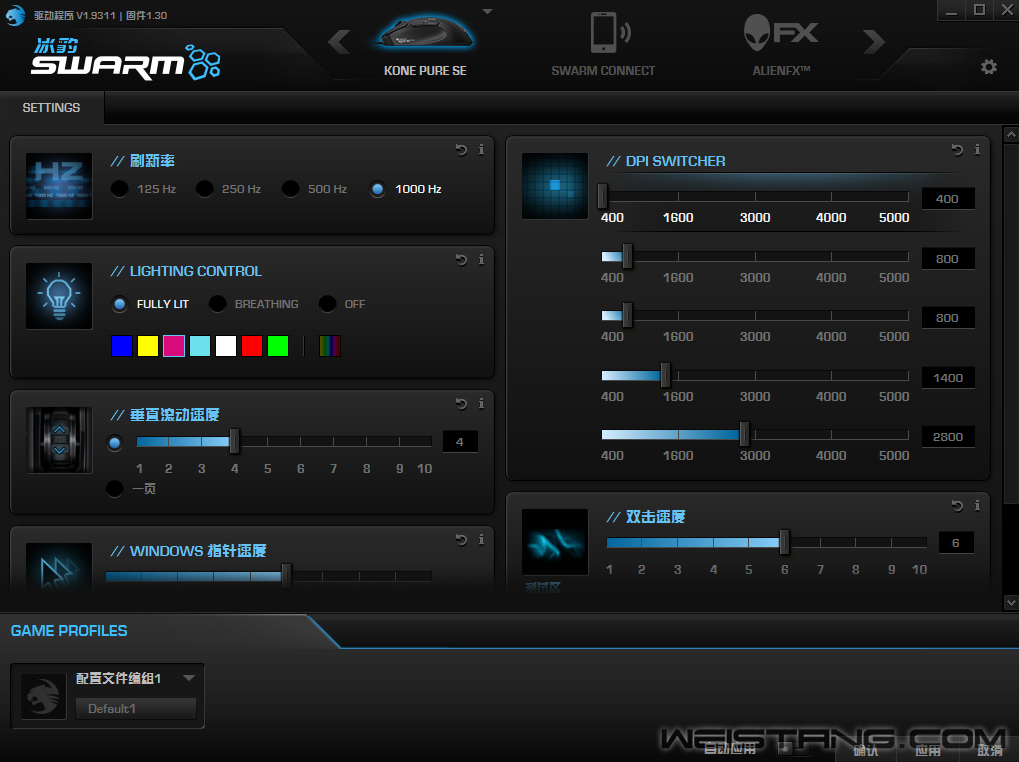The width and height of the screenshot is (1019, 762).
Task: Turn lighting OFF
Action: click(x=328, y=304)
